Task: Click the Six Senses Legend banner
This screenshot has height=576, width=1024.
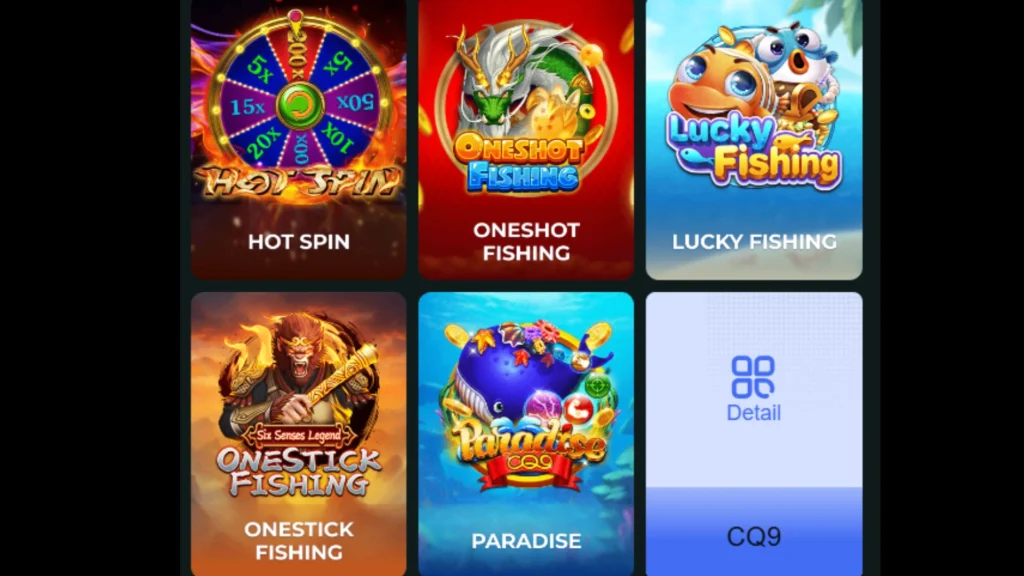Action: click(x=299, y=434)
